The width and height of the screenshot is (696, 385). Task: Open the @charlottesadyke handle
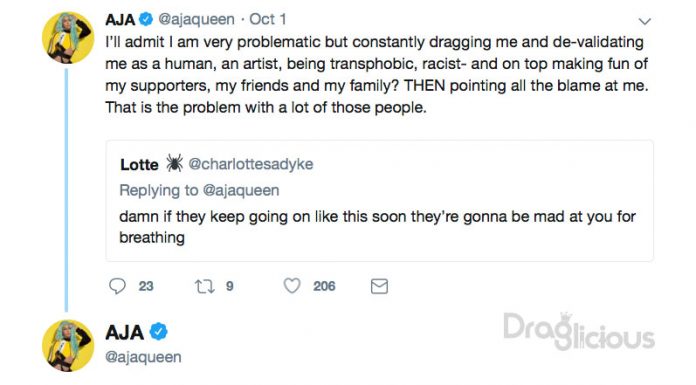click(251, 164)
